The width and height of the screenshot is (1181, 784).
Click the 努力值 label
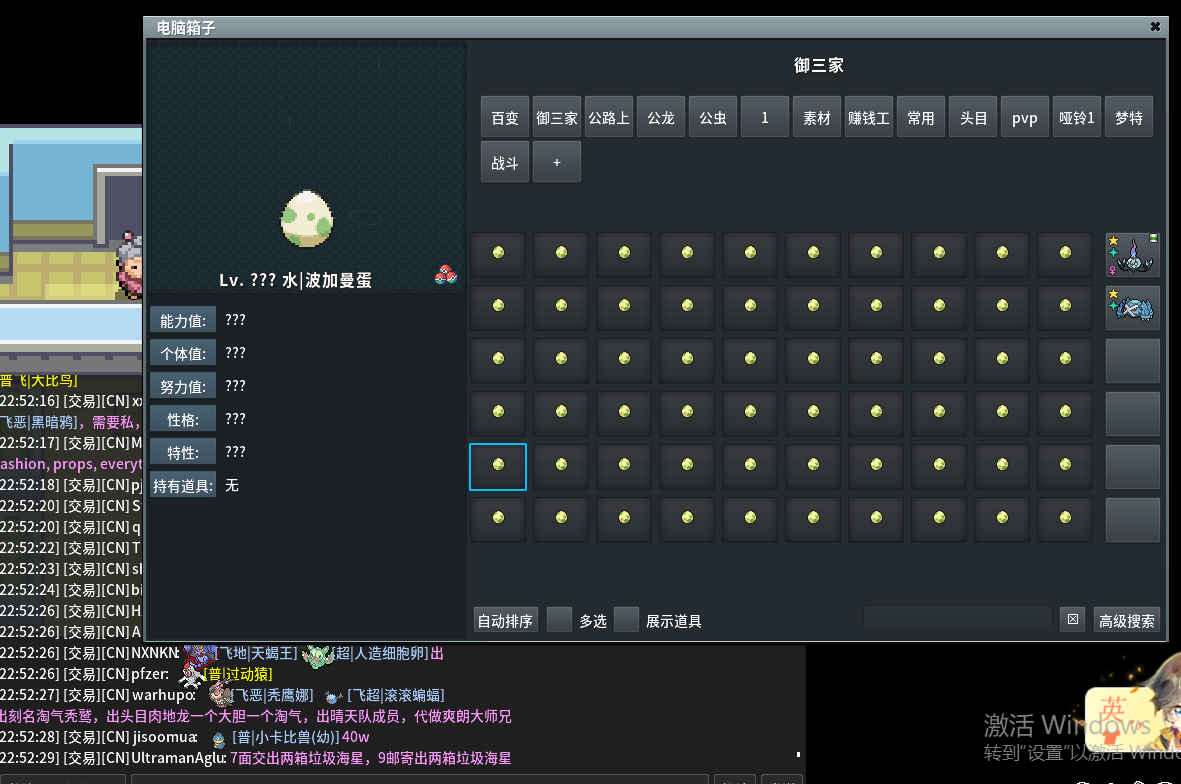tap(183, 386)
